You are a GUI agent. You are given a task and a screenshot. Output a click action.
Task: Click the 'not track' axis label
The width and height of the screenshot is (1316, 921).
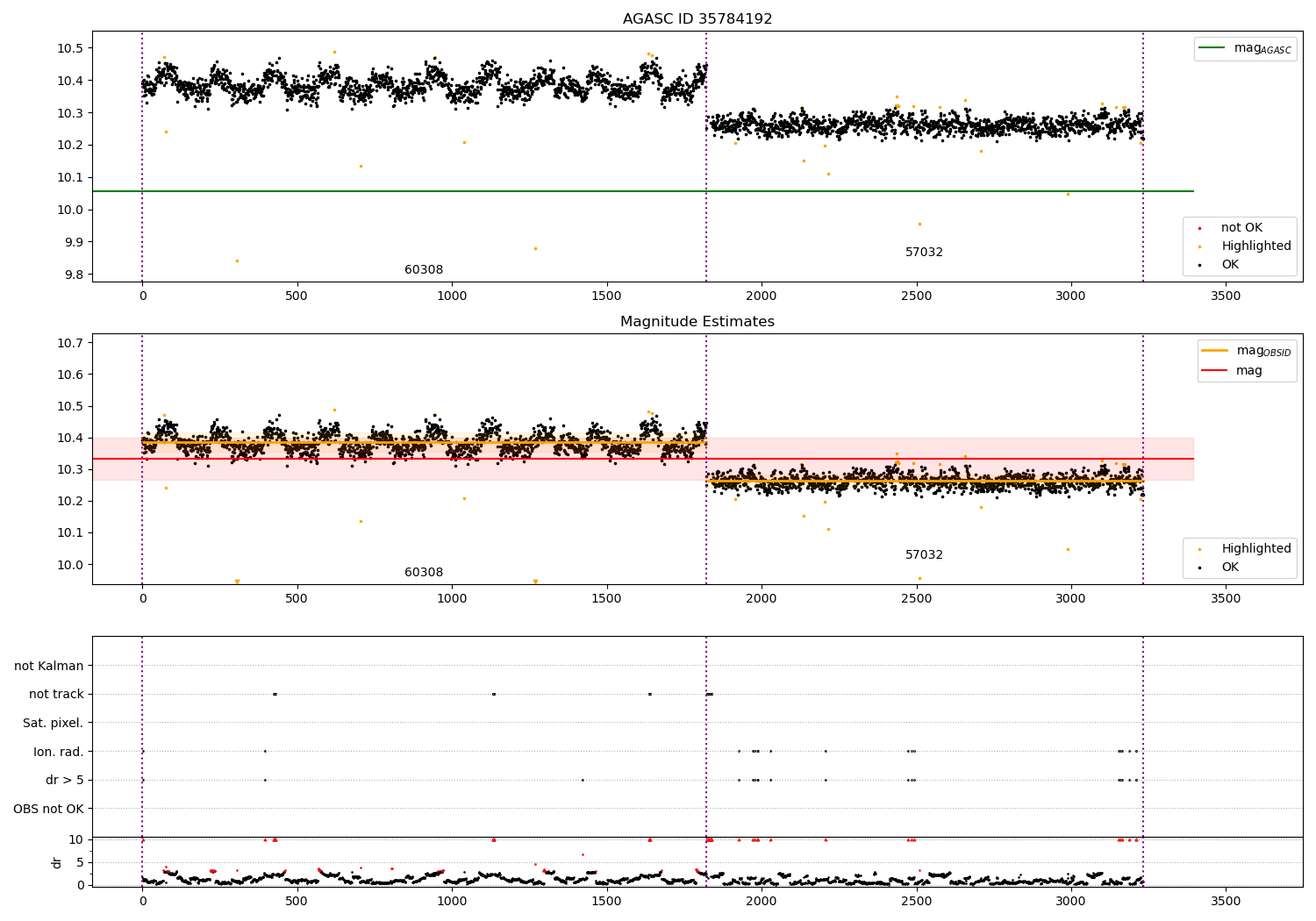56,695
